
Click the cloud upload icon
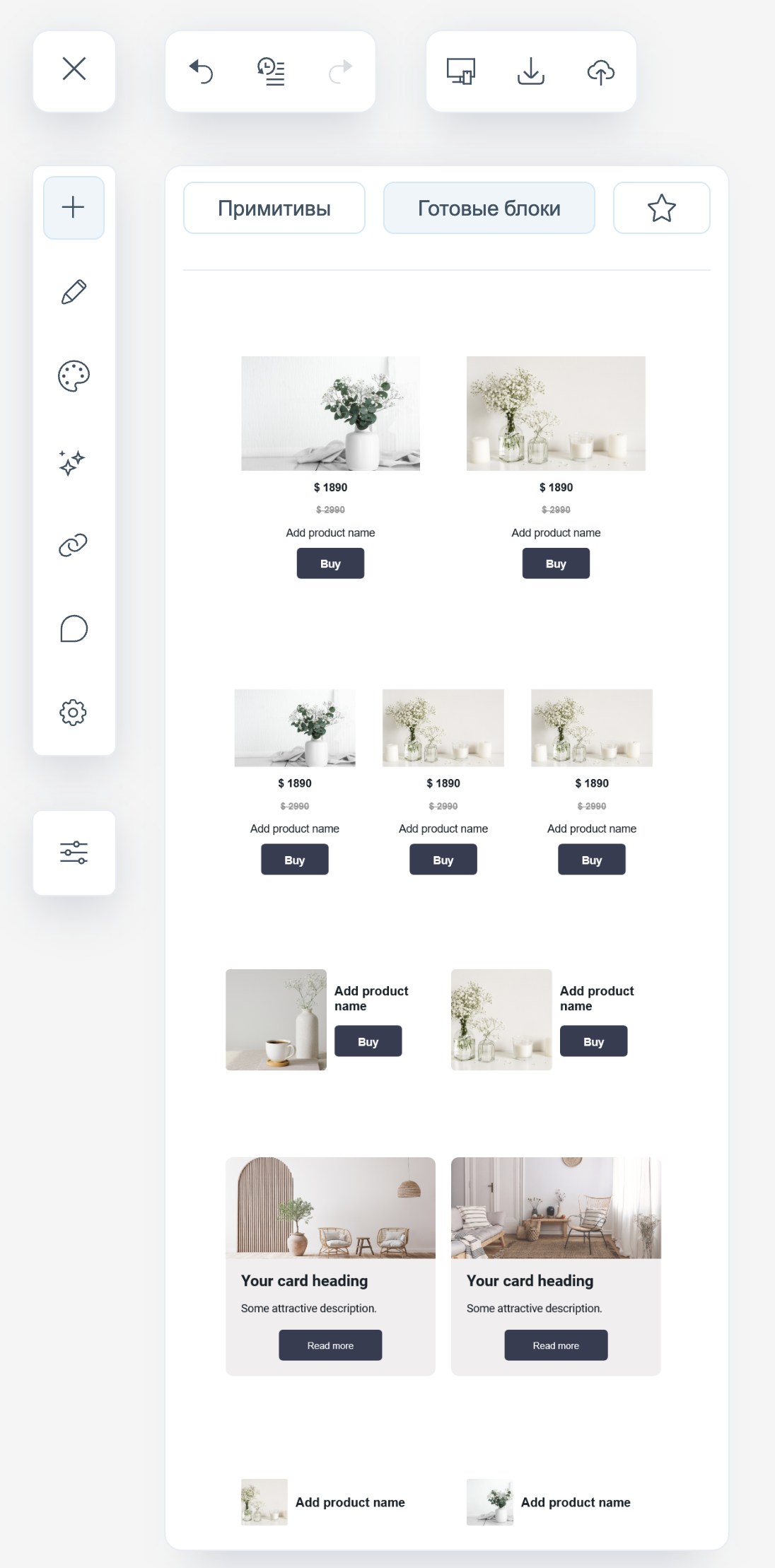601,71
